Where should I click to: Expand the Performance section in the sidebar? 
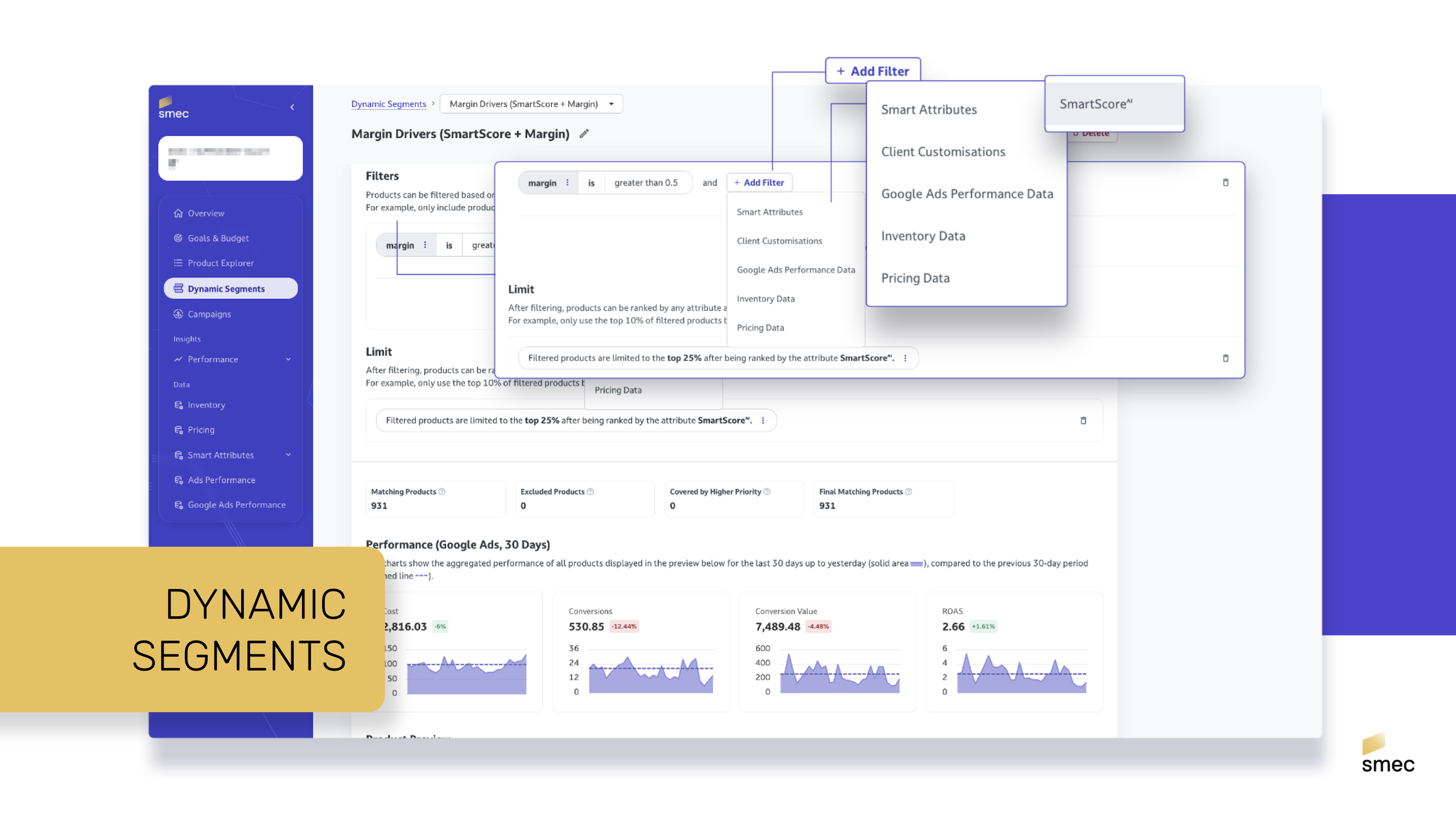288,359
